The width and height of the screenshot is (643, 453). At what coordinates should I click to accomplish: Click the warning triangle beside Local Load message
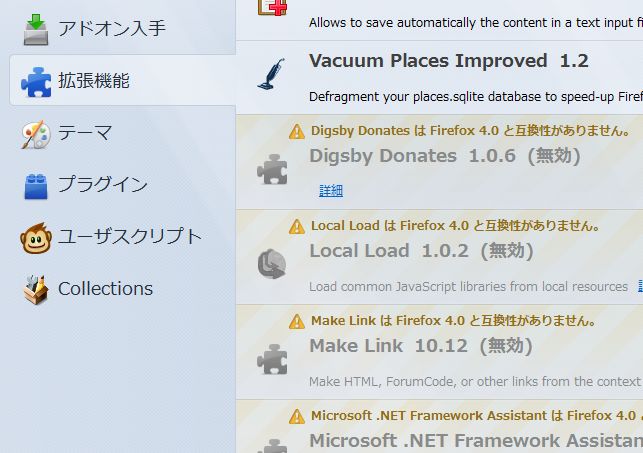pyautogui.click(x=296, y=226)
